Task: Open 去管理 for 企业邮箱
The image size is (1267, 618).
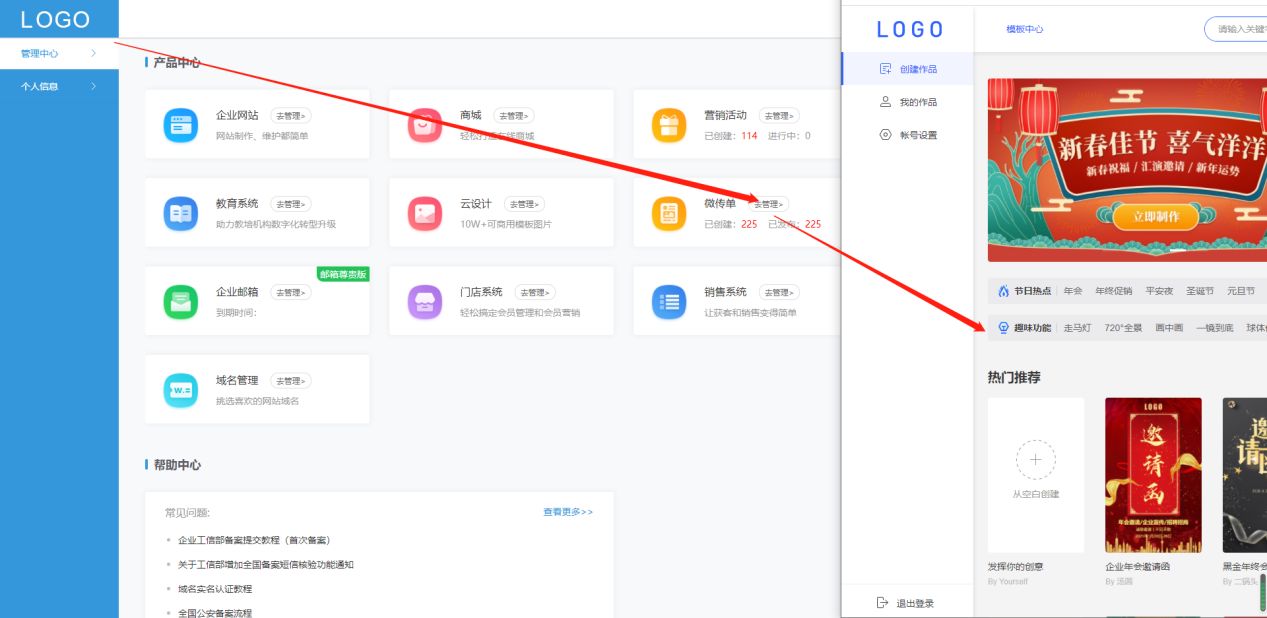Action: 291,292
